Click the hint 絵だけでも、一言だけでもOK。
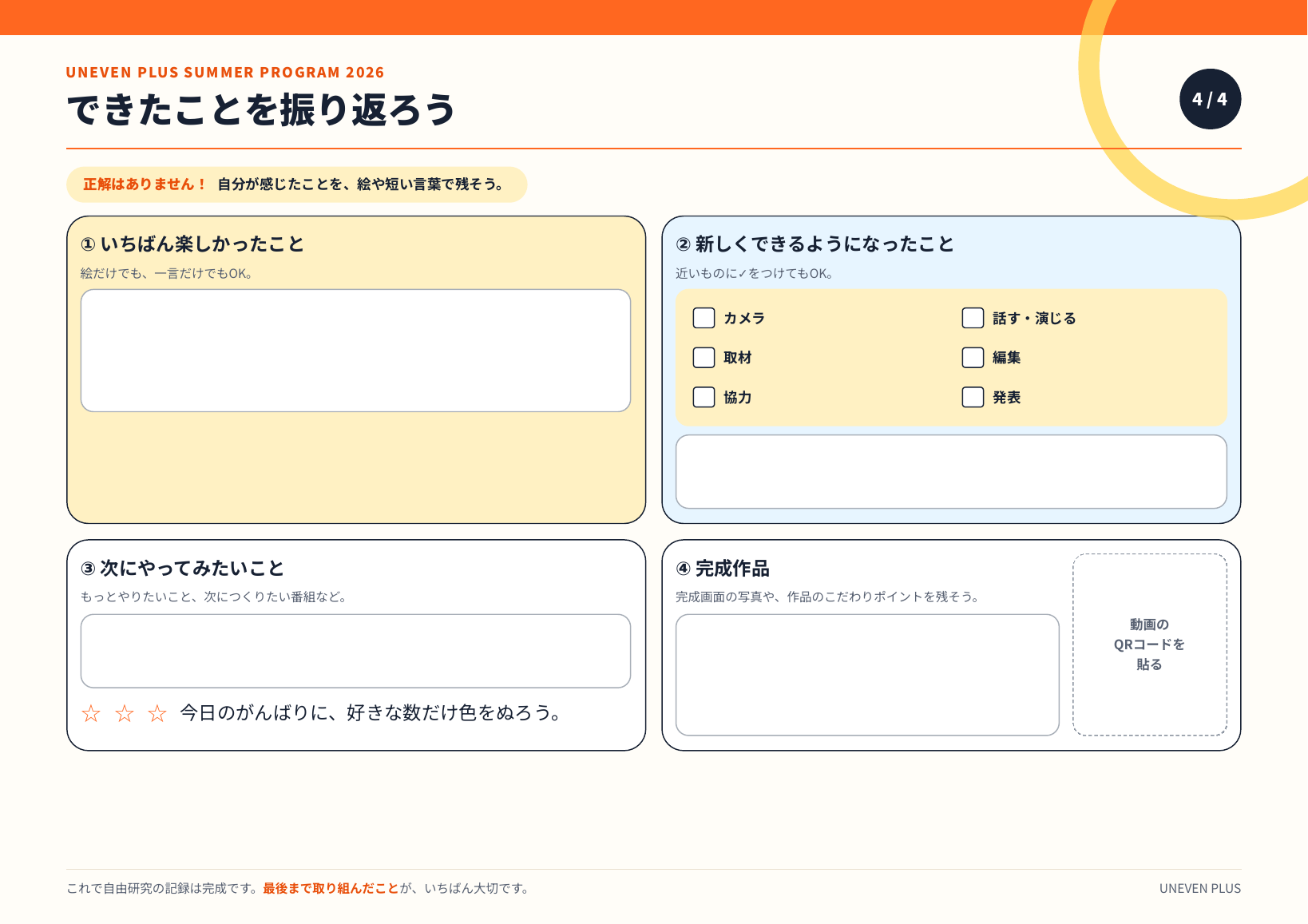The height and width of the screenshot is (924, 1308). point(168,273)
